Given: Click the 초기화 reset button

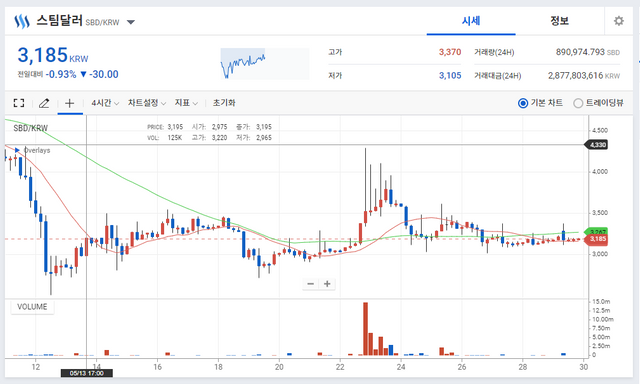Looking at the screenshot, I should coord(224,103).
